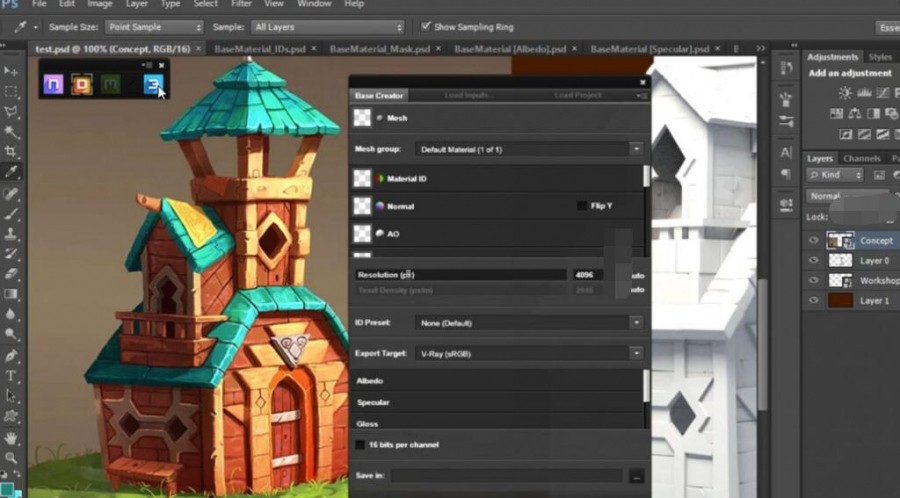This screenshot has width=900, height=498.
Task: Select the Blur tool
Action: pos(10,314)
